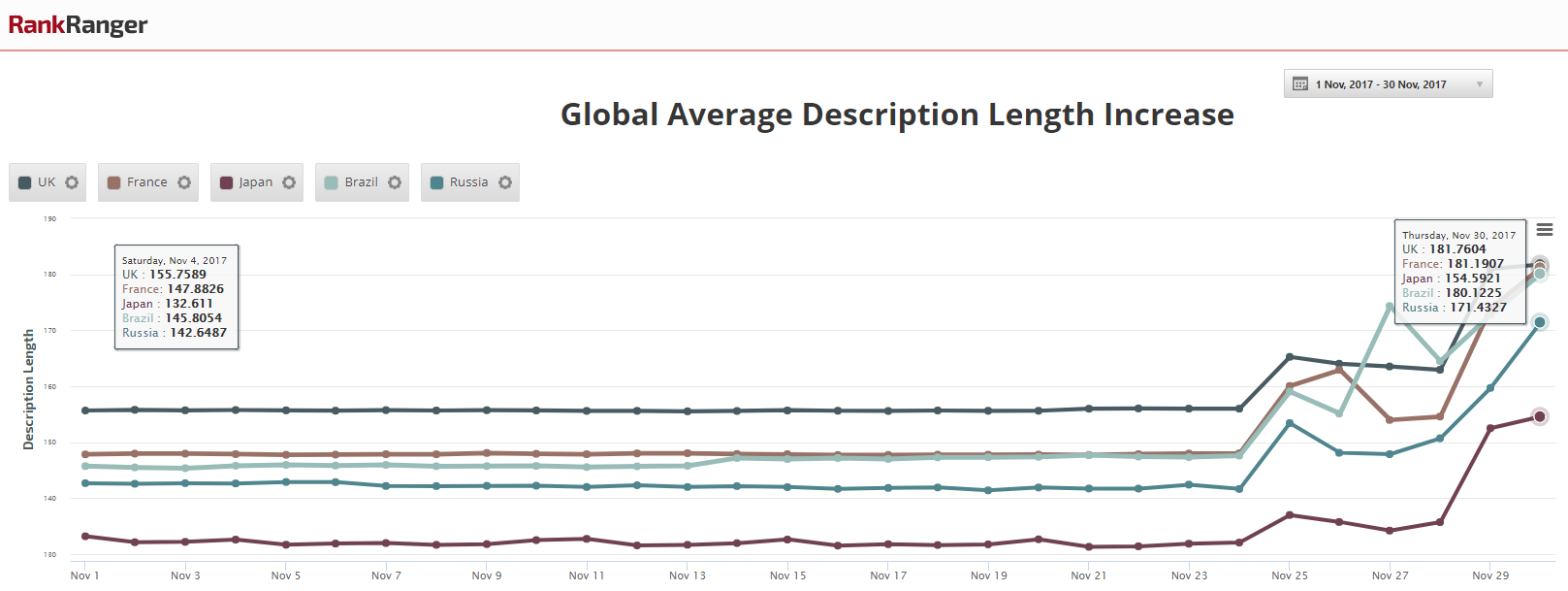The height and width of the screenshot is (591, 1568).
Task: Click the Brazil teal color swatch
Action: point(332,182)
